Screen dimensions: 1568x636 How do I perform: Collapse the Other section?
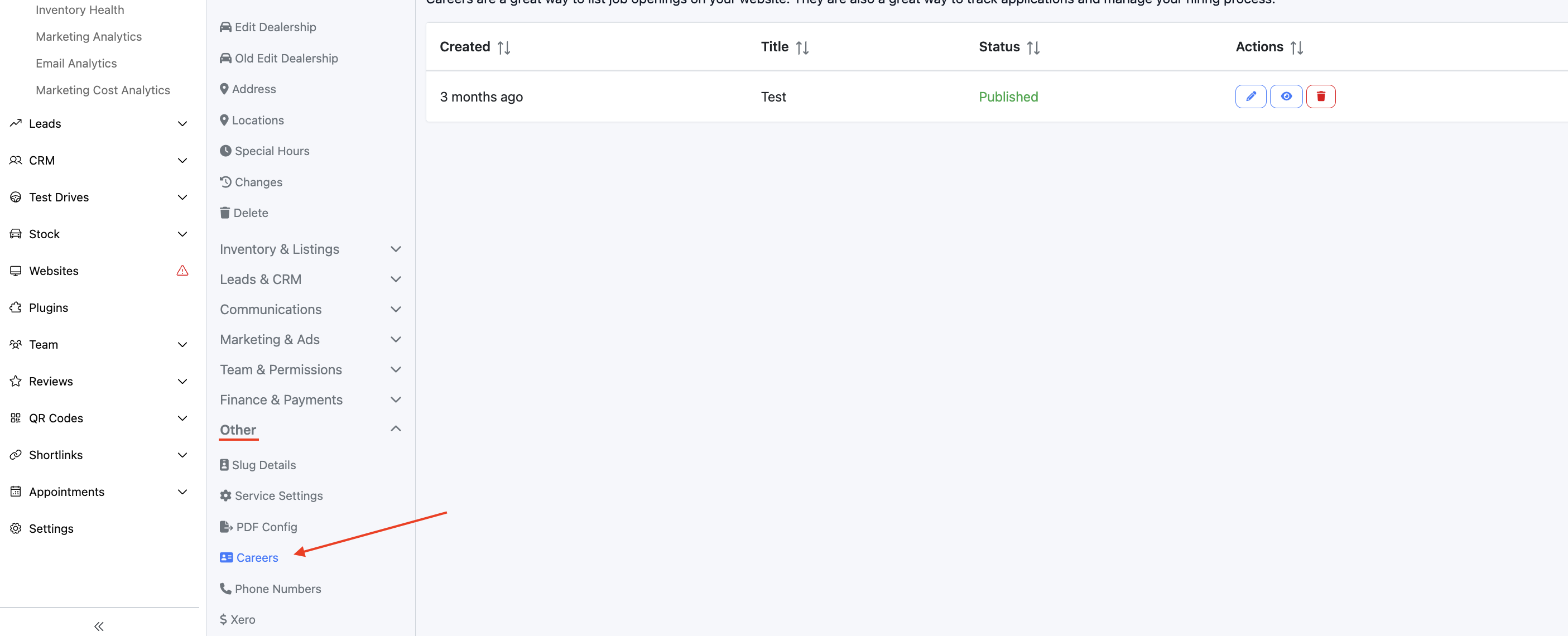coord(396,429)
